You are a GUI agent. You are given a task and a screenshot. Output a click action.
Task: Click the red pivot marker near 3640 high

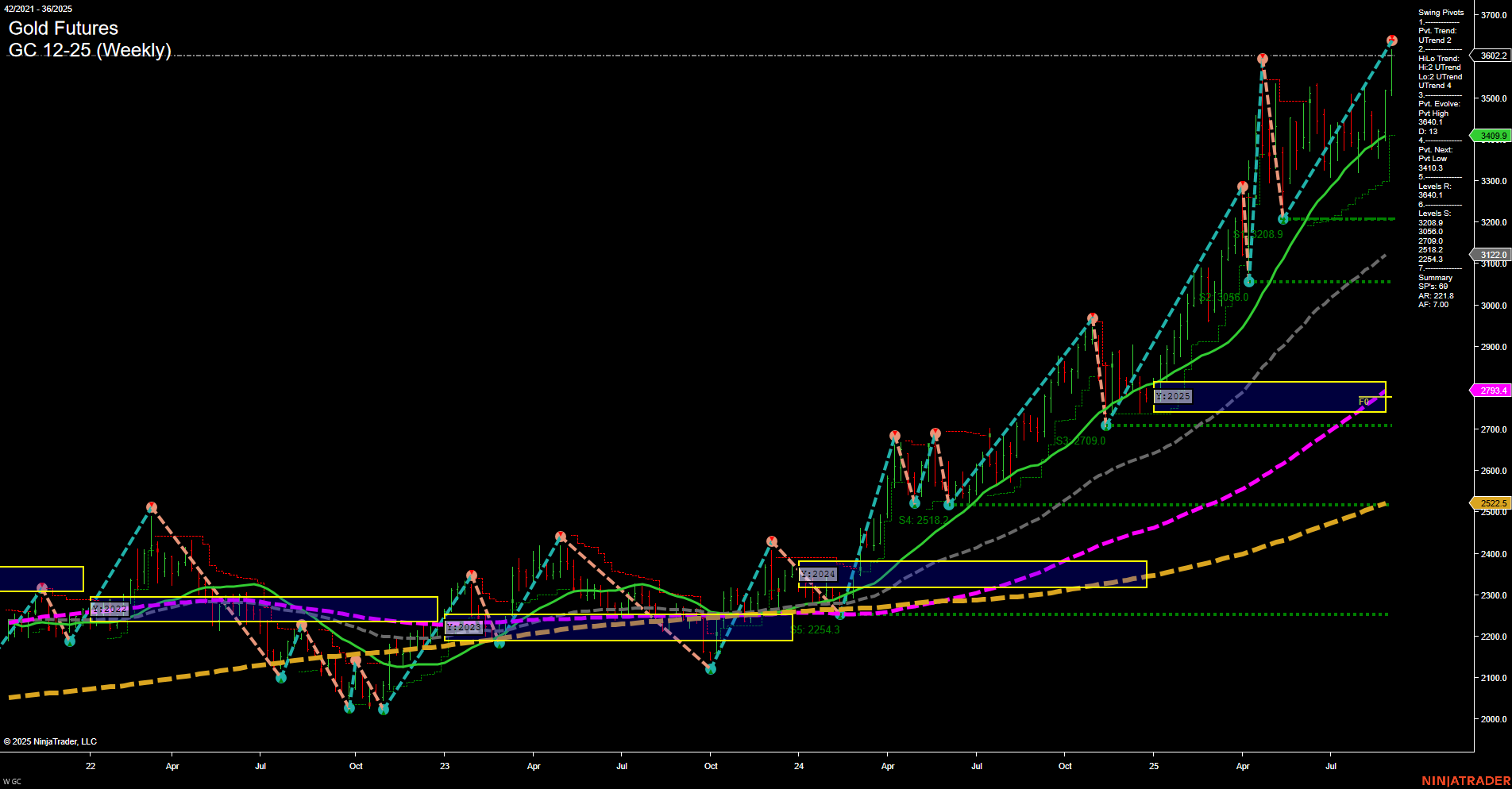point(1263,57)
